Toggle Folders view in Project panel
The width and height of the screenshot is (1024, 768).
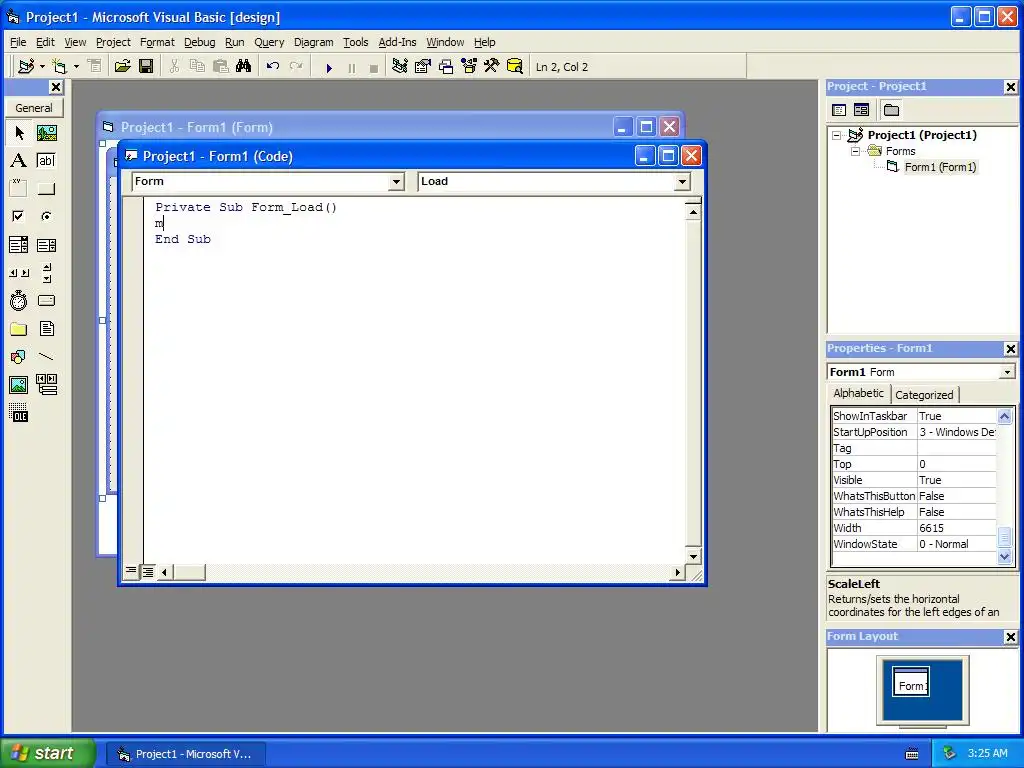pos(891,110)
